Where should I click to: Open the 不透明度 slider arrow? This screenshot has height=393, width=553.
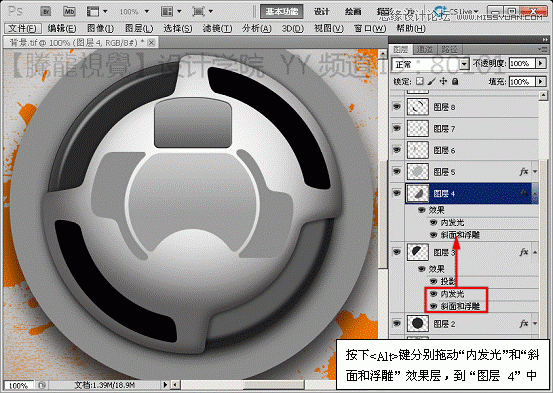click(x=541, y=64)
